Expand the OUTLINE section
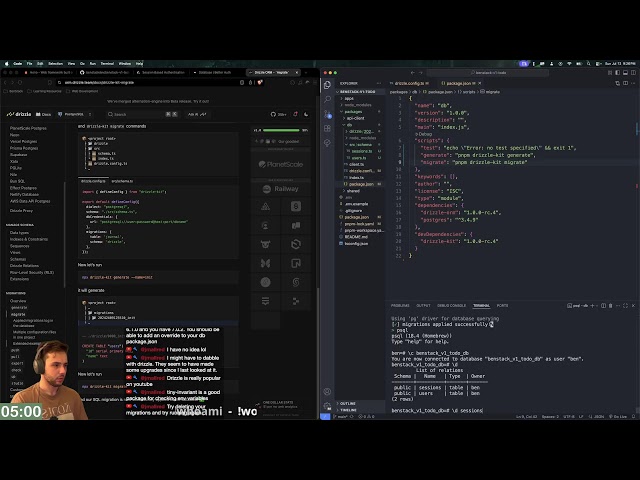The width and height of the screenshot is (640, 480). pos(359,403)
